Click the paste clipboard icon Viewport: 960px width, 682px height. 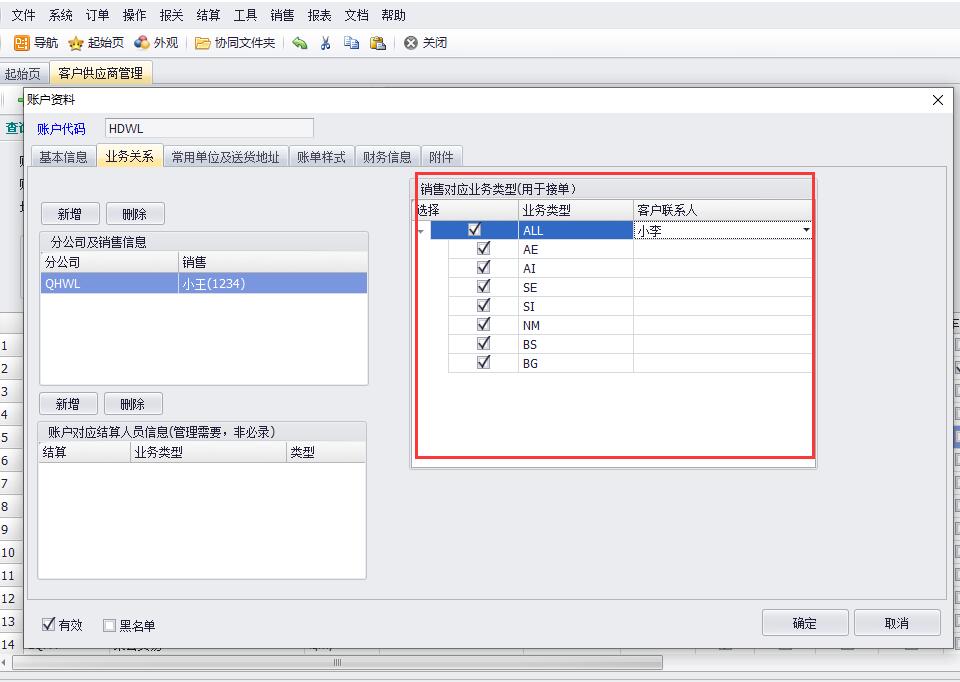click(x=377, y=43)
